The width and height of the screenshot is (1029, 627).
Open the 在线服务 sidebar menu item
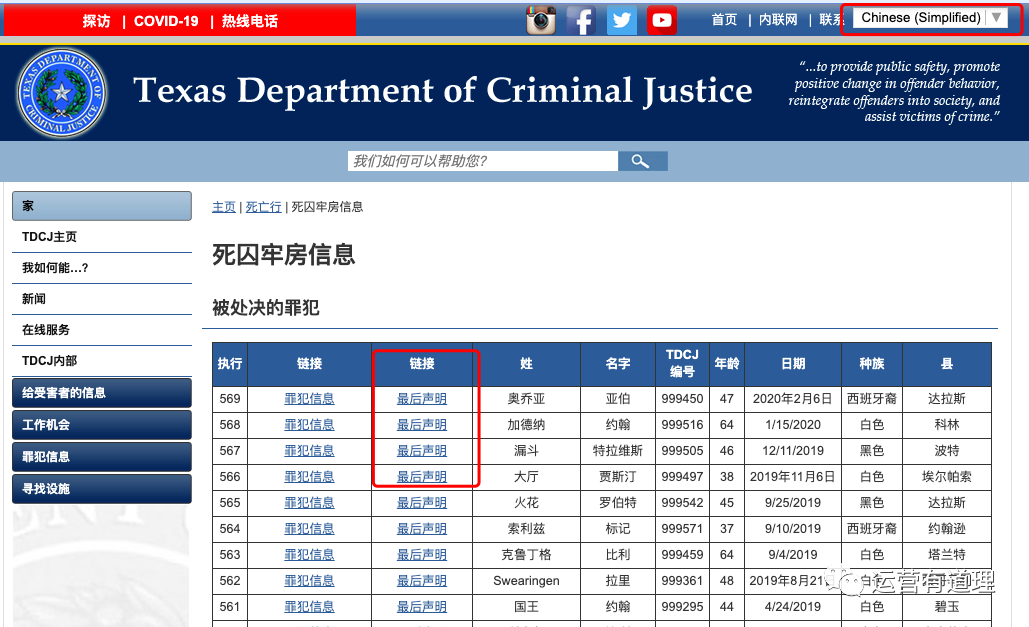(x=46, y=330)
